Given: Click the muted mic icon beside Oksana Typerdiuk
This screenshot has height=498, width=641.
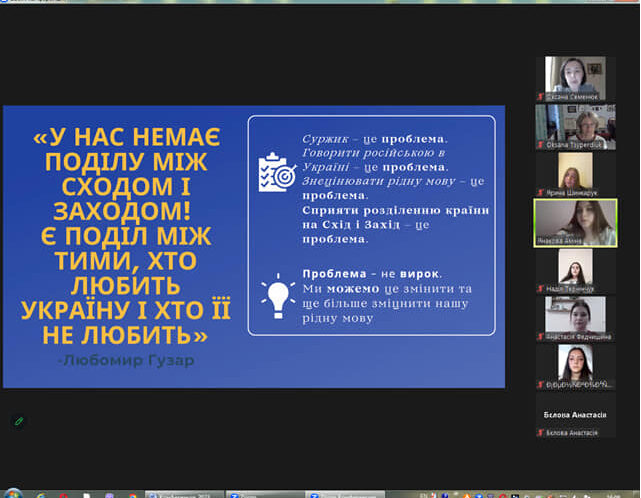Looking at the screenshot, I should tap(541, 145).
